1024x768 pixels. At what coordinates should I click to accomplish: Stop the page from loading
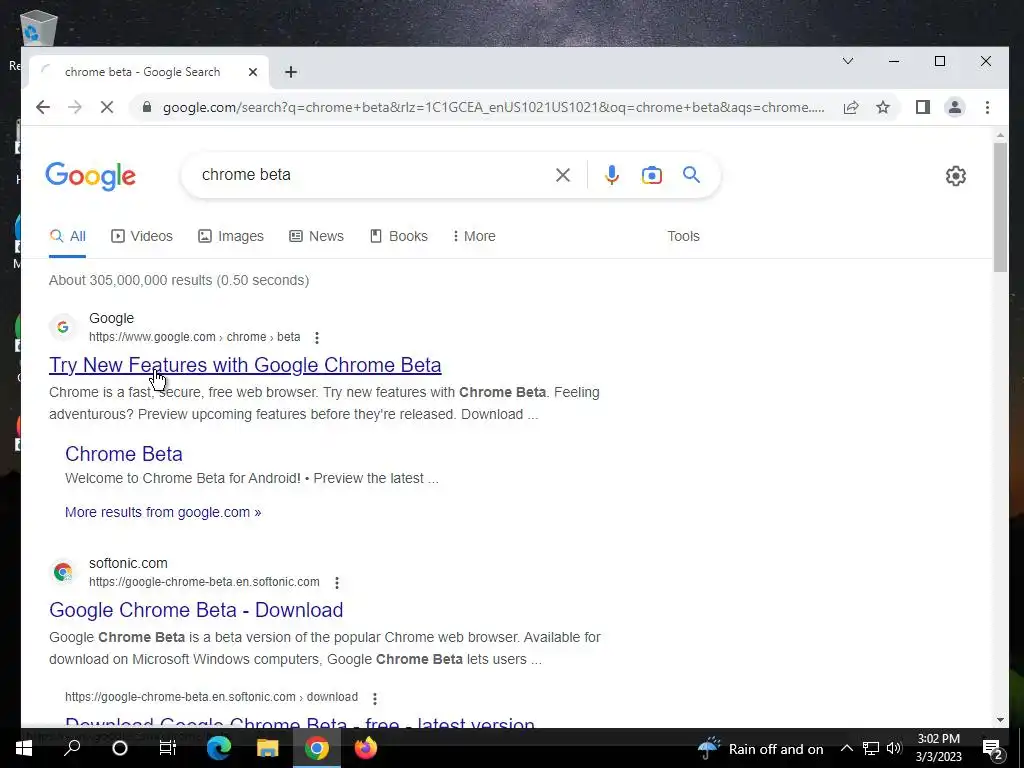coord(107,107)
